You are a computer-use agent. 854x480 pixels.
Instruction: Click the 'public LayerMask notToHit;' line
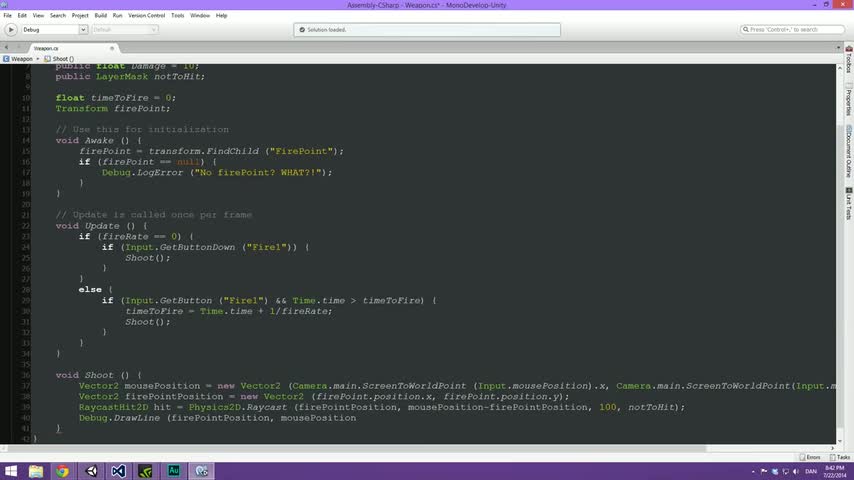click(x=130, y=76)
